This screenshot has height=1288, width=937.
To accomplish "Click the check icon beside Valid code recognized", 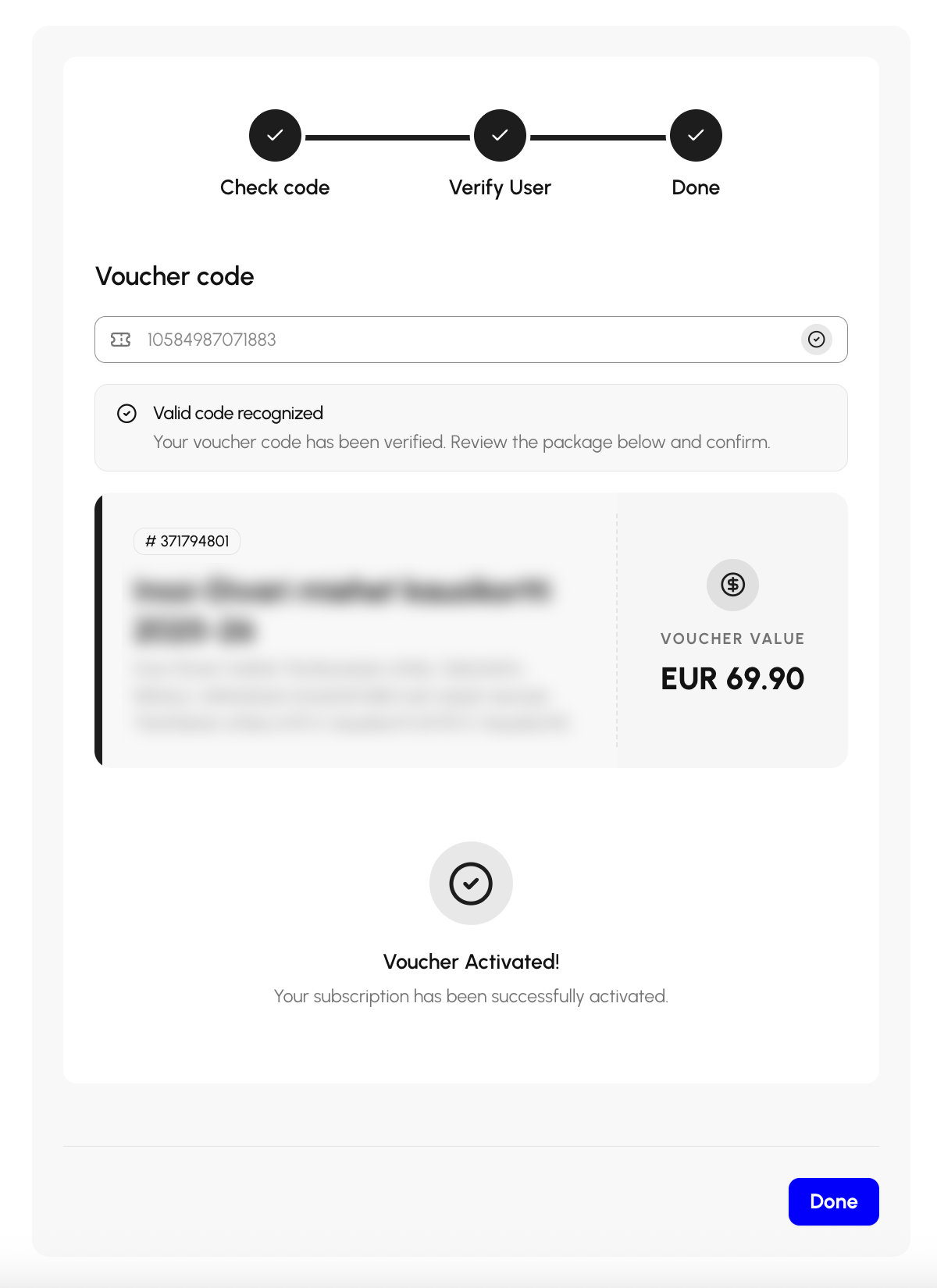I will [x=126, y=414].
